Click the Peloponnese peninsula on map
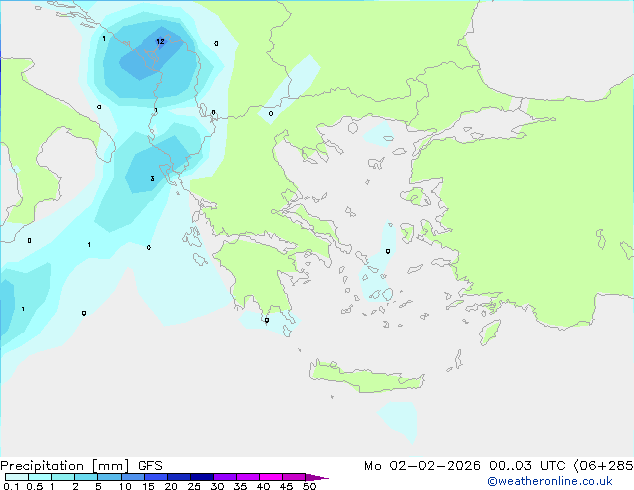 click(261, 275)
